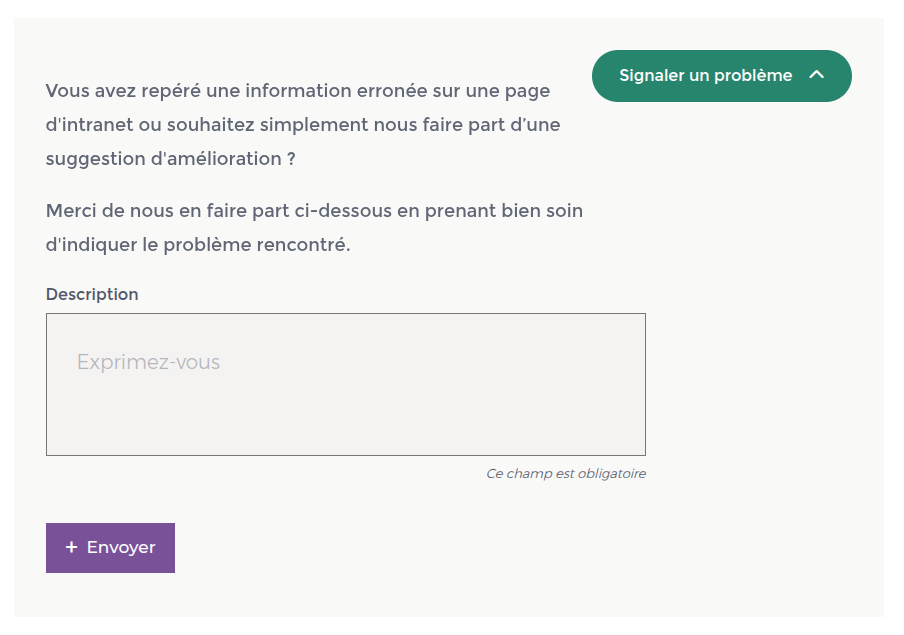
Task: Collapse the Signaler un problème section
Action: click(x=721, y=76)
